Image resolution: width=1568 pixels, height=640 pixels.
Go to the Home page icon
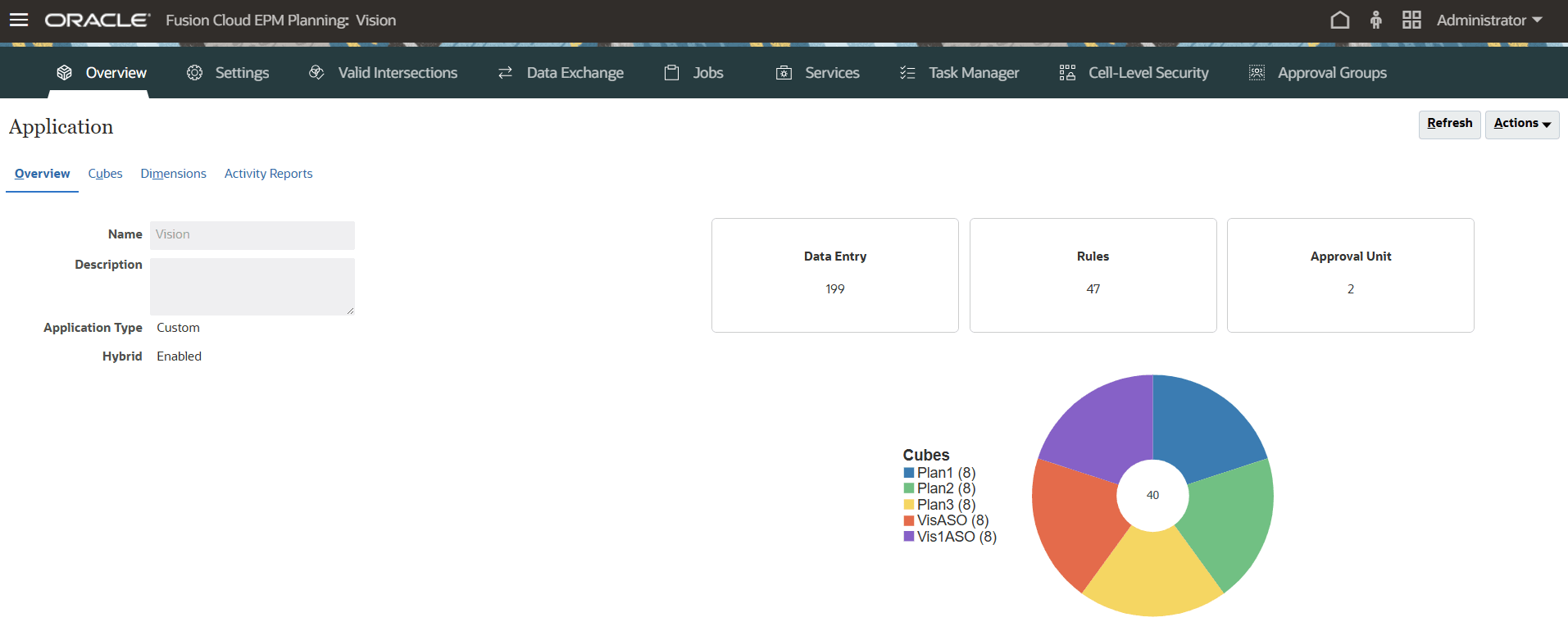[1339, 20]
